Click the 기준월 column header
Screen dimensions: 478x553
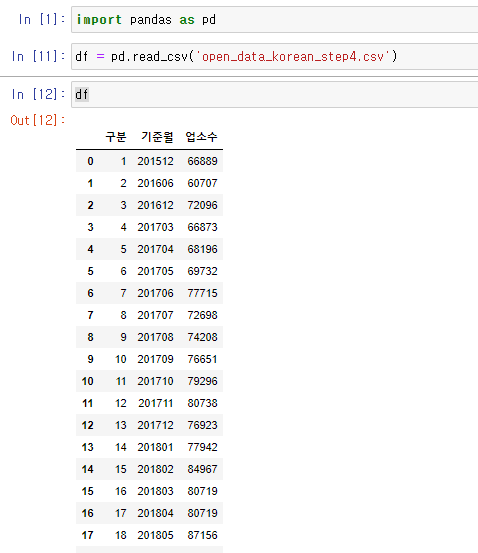point(157,137)
